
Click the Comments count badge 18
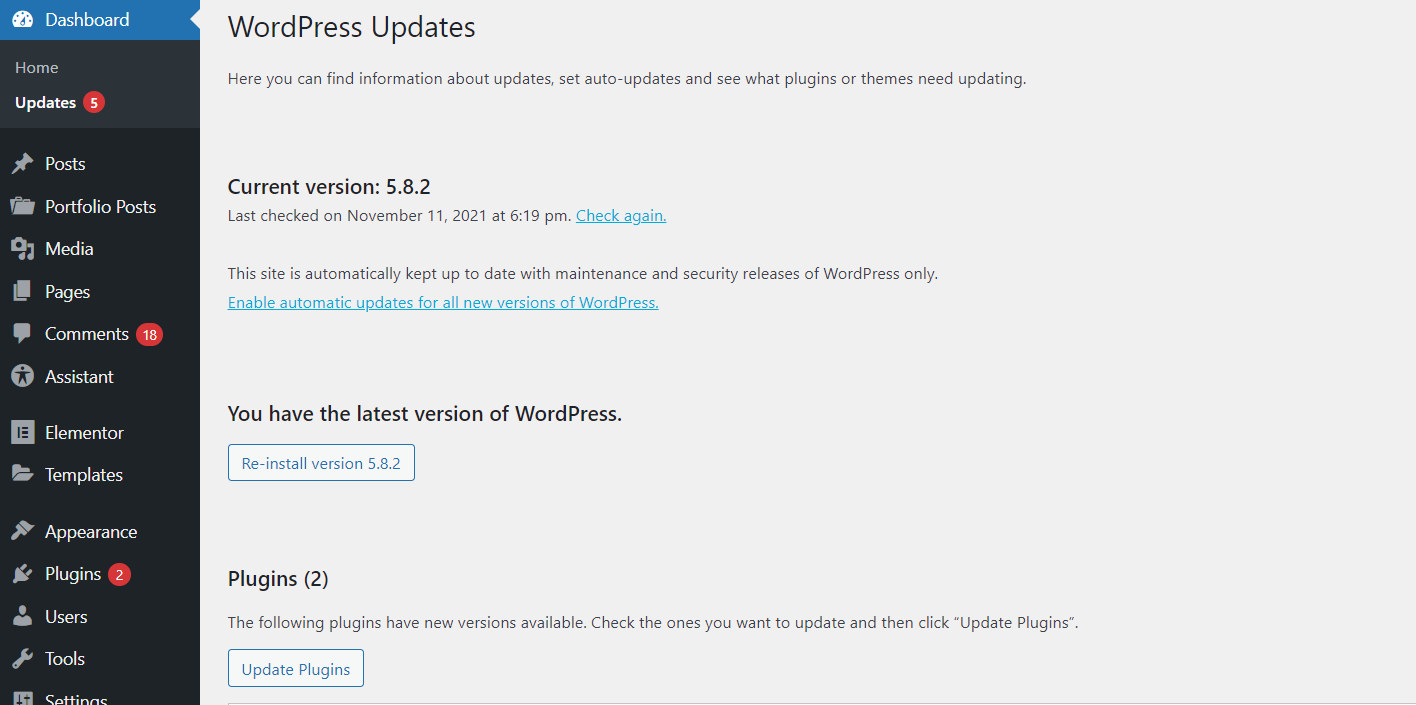pos(149,335)
